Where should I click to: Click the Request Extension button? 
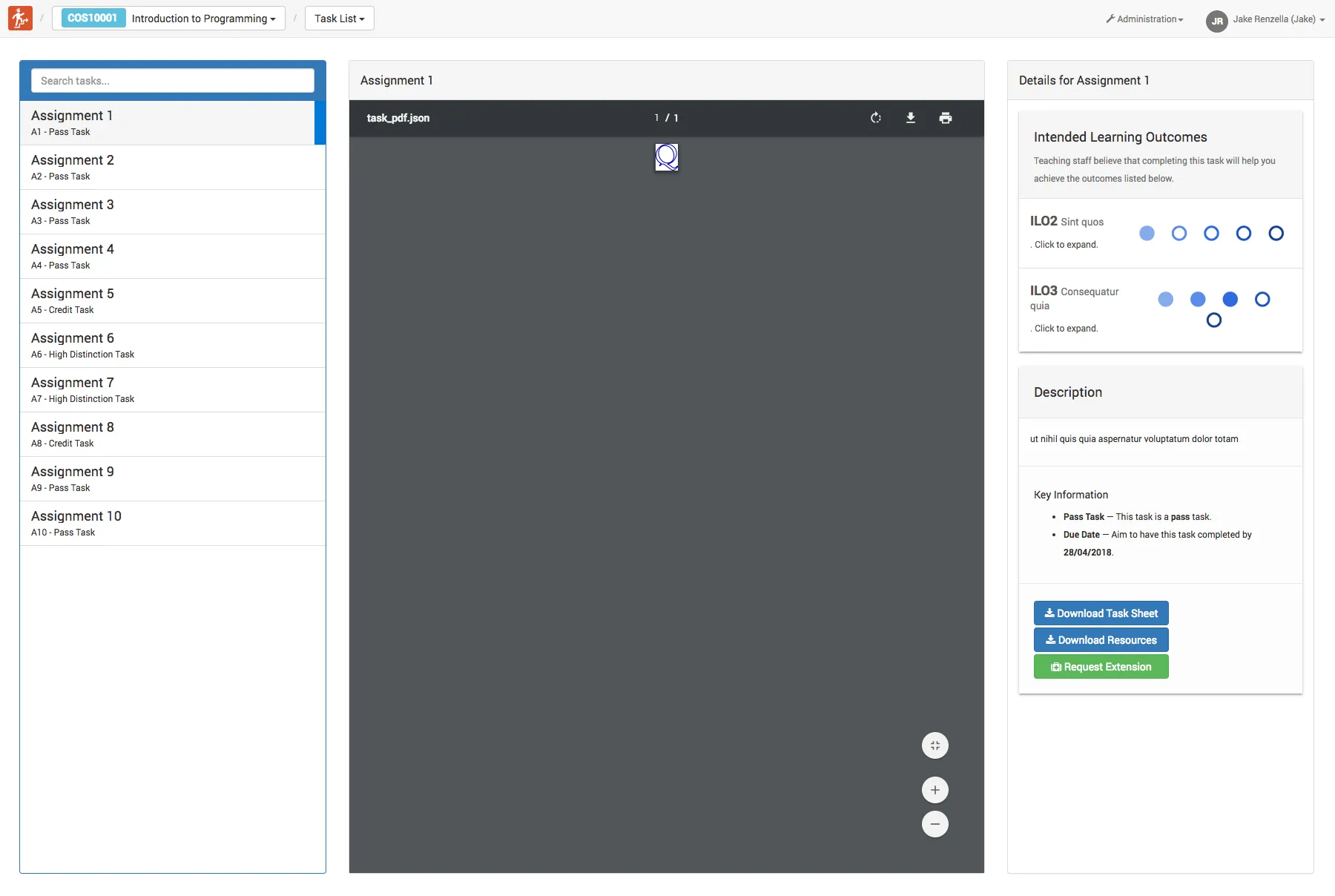(1101, 667)
